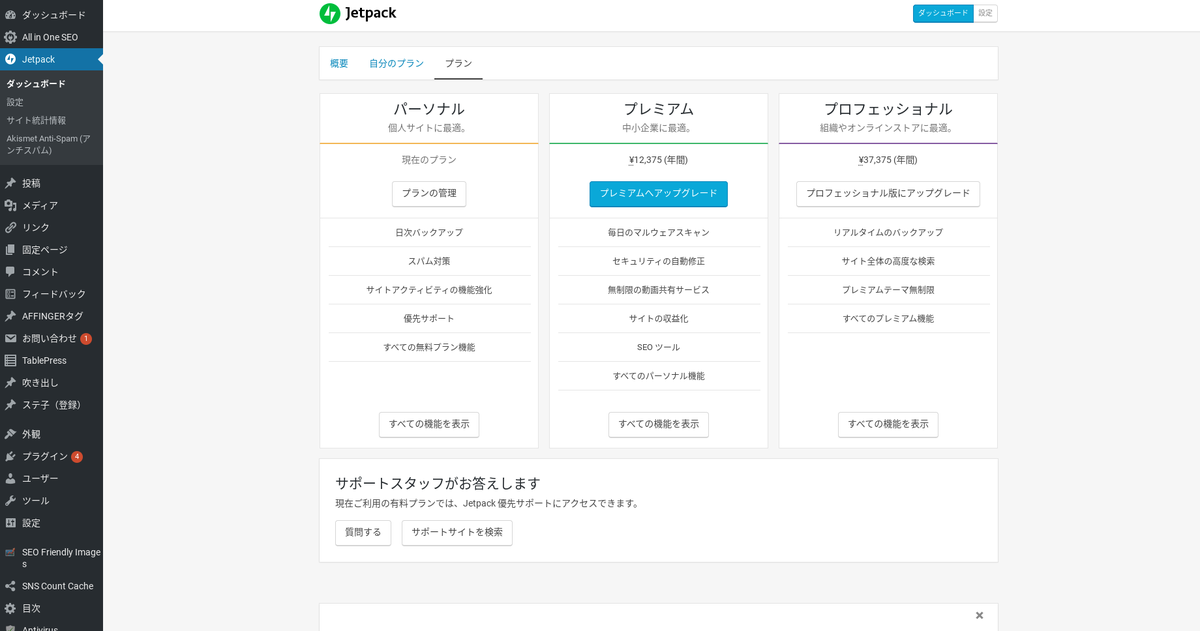Click the 現在のプラン label

429,160
